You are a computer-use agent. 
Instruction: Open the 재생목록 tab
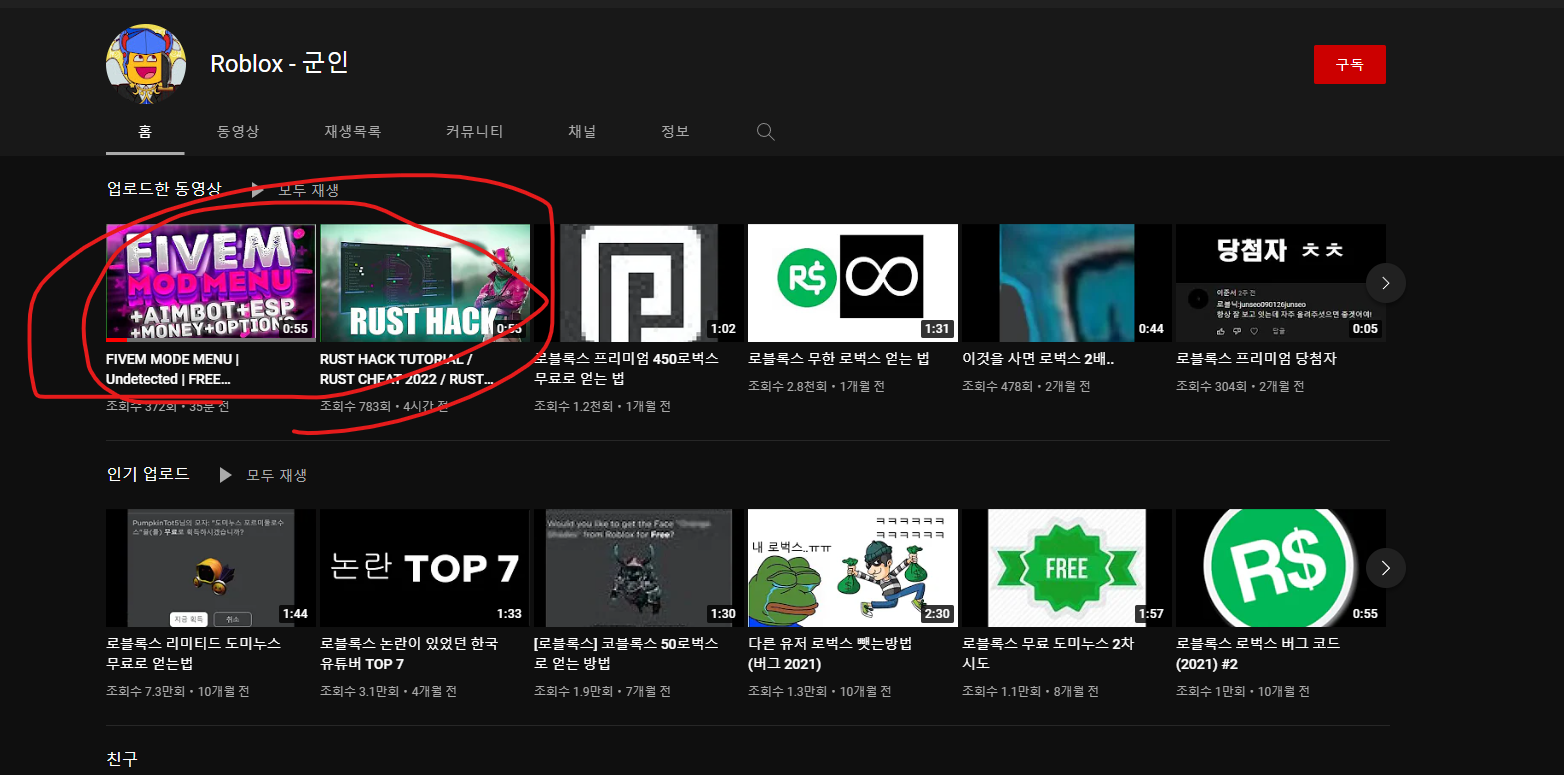(353, 131)
